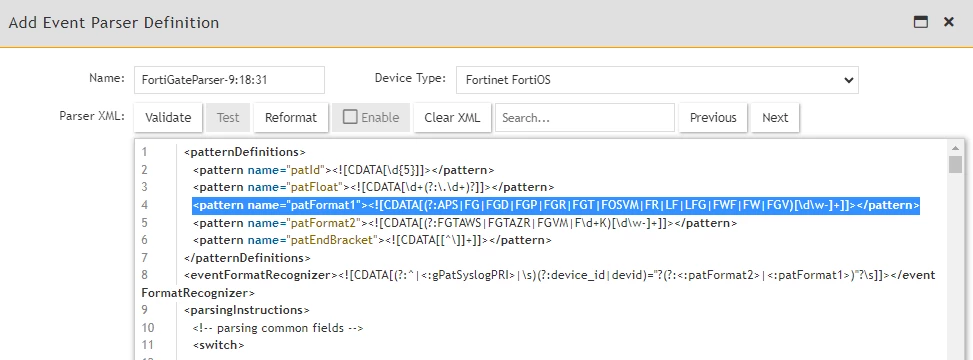Image resolution: width=973 pixels, height=360 pixels.
Task: Go to Next search match
Action: tap(775, 117)
